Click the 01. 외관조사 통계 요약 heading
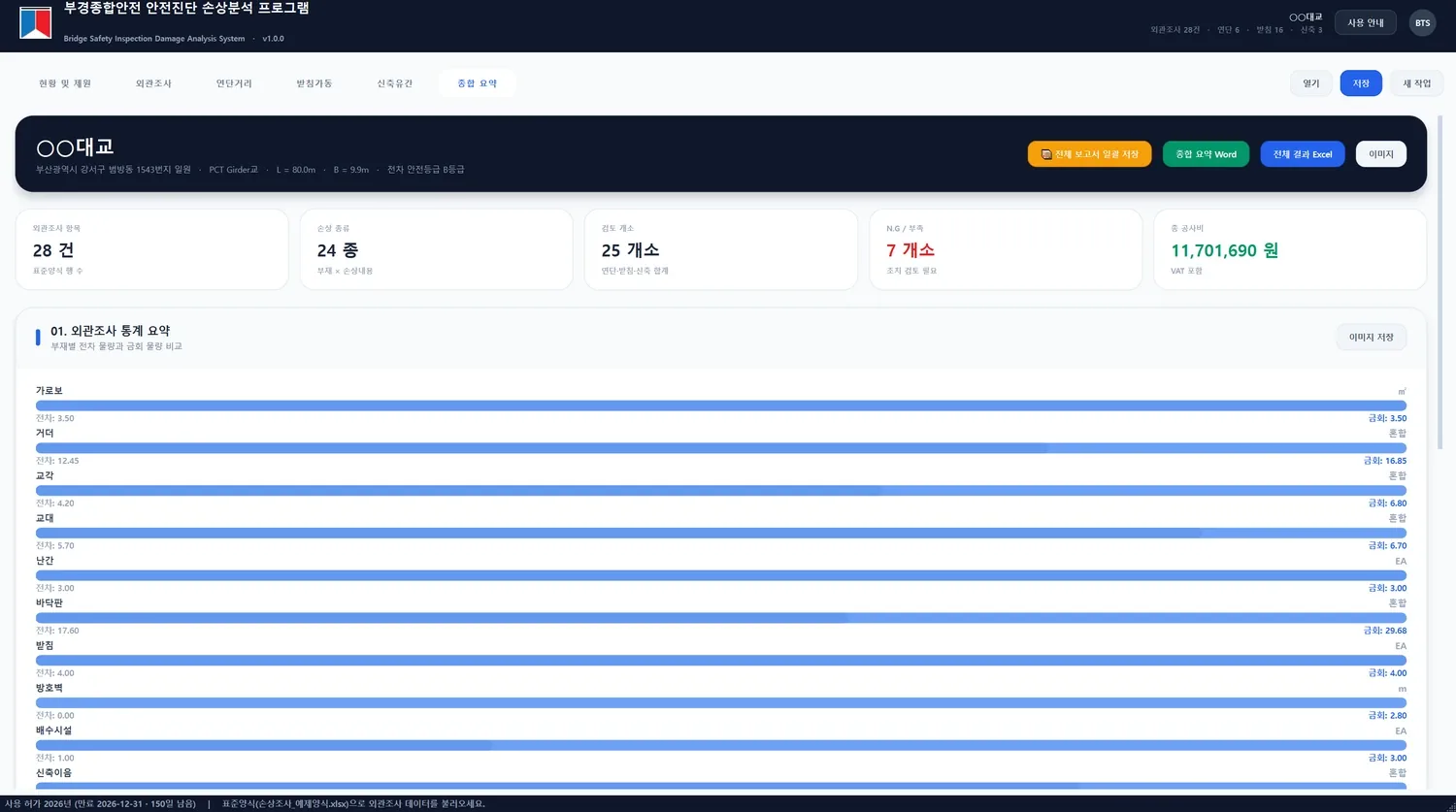Image resolution: width=1456 pixels, height=812 pixels. coord(111,331)
